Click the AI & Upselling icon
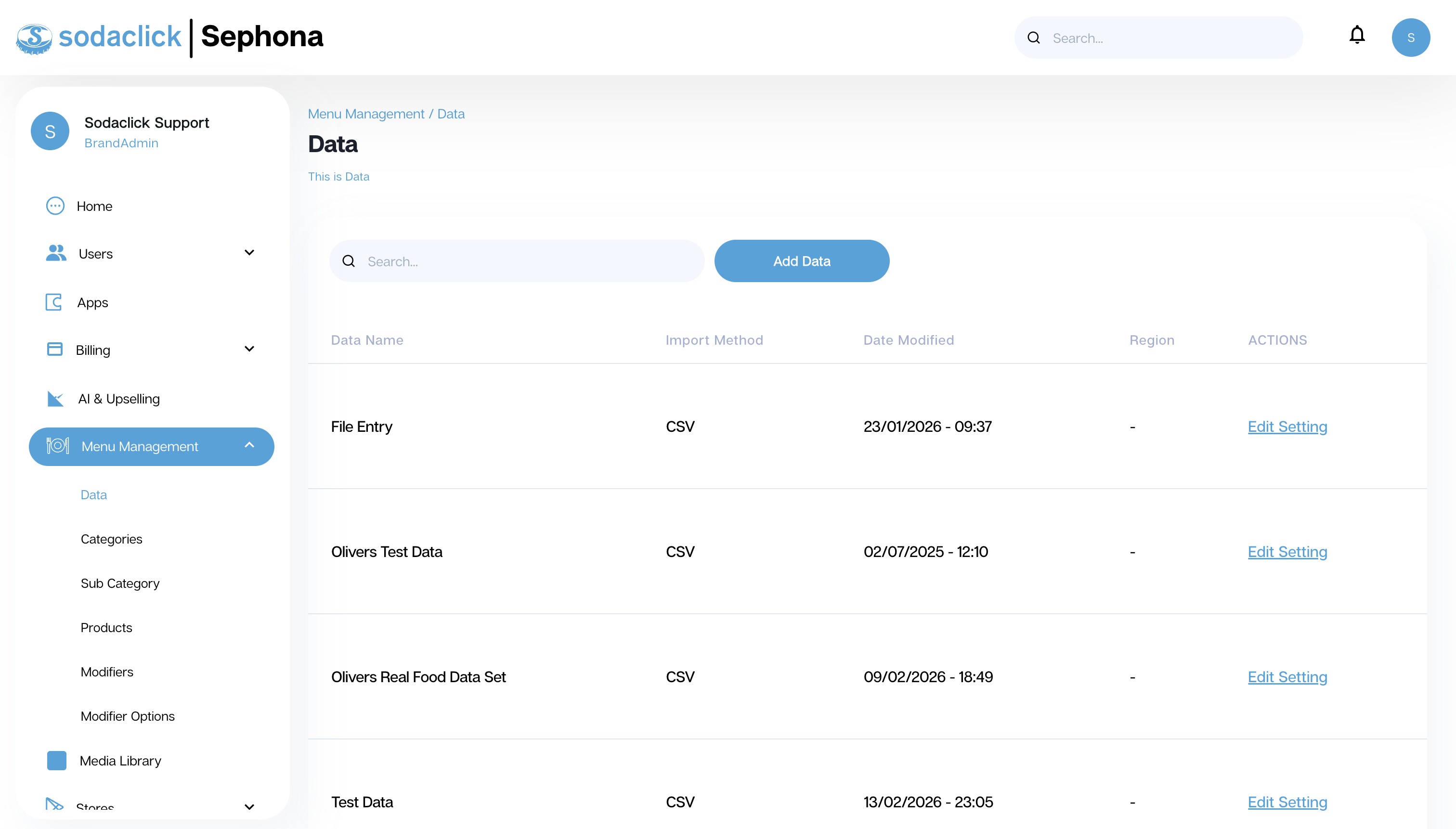1456x829 pixels. 55,399
